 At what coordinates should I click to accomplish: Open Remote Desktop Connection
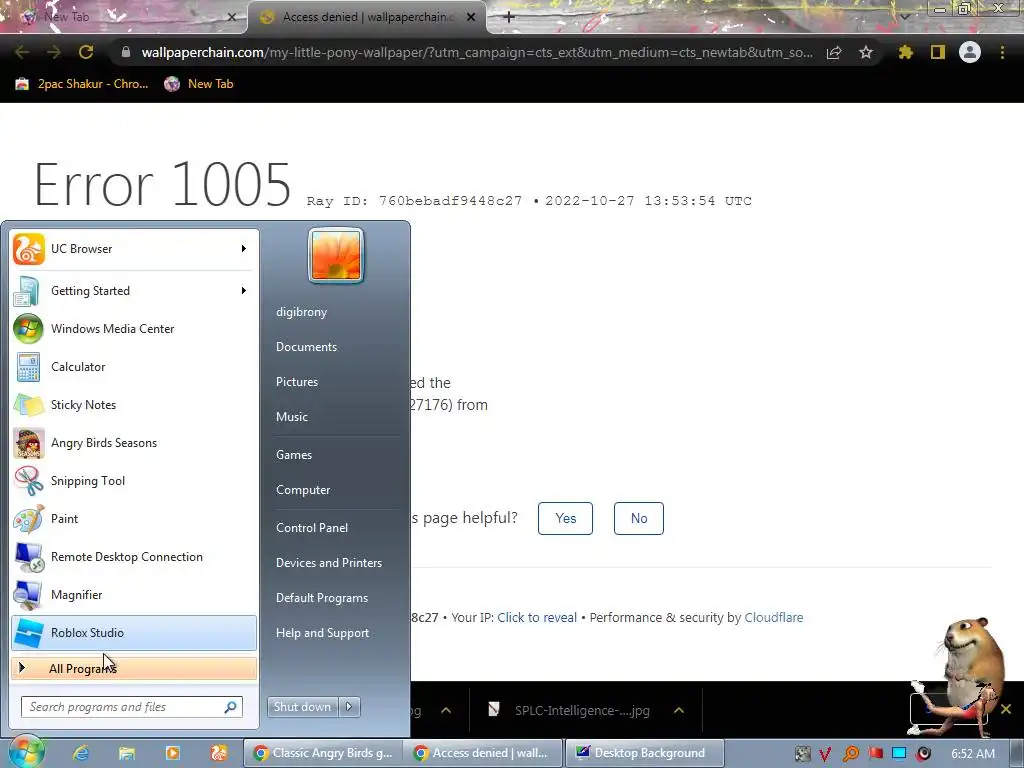pos(133,556)
